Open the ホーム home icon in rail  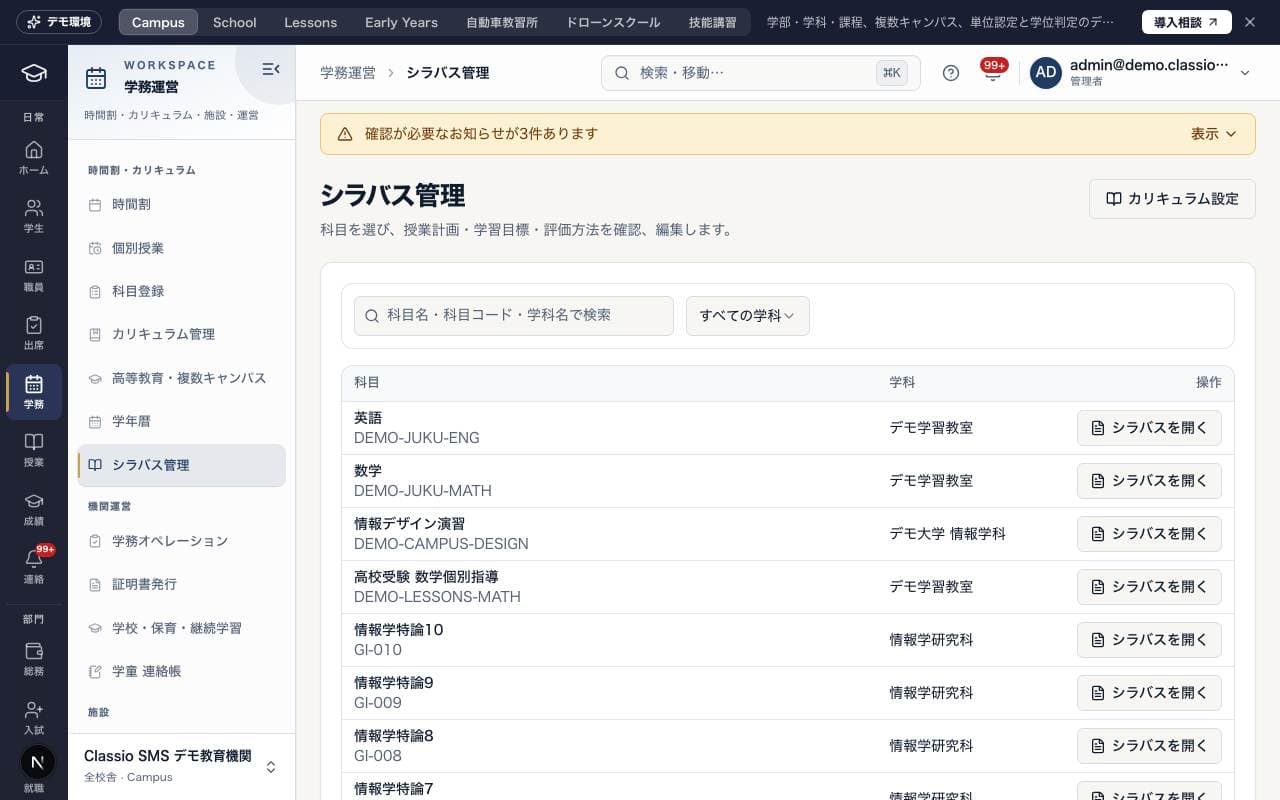(x=34, y=158)
